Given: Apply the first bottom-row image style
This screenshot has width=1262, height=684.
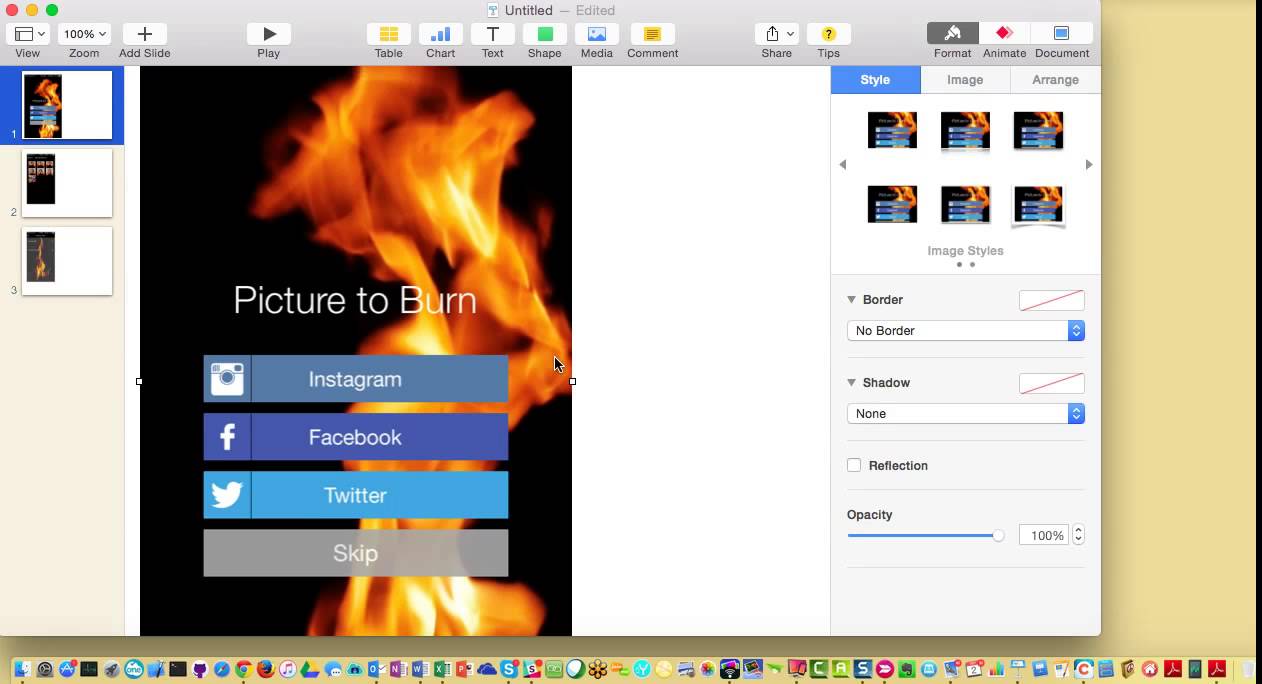Looking at the screenshot, I should 892,204.
